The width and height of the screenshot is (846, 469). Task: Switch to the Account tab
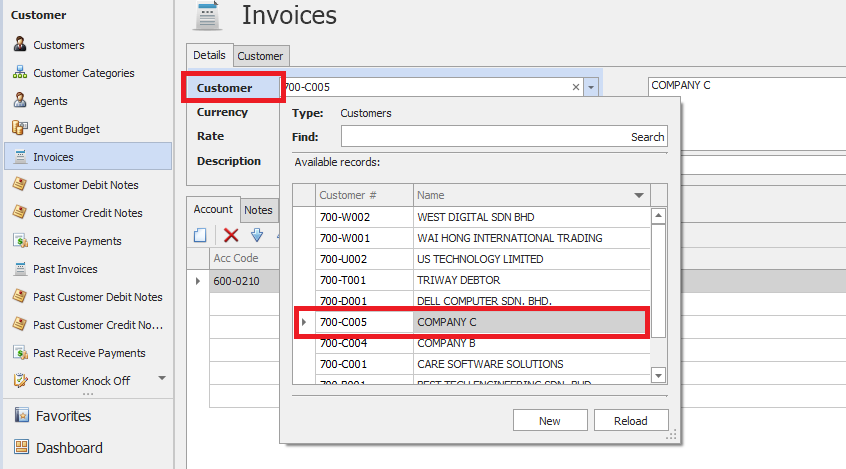(213, 209)
